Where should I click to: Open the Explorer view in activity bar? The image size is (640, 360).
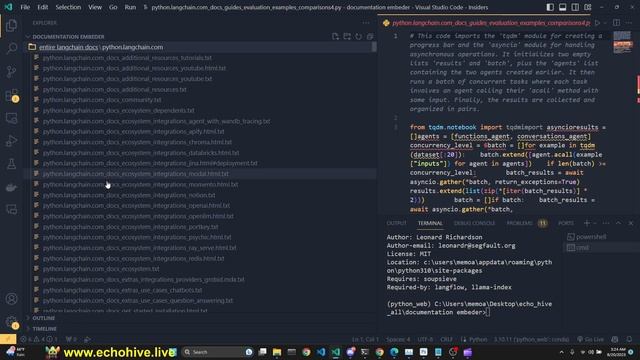11,25
